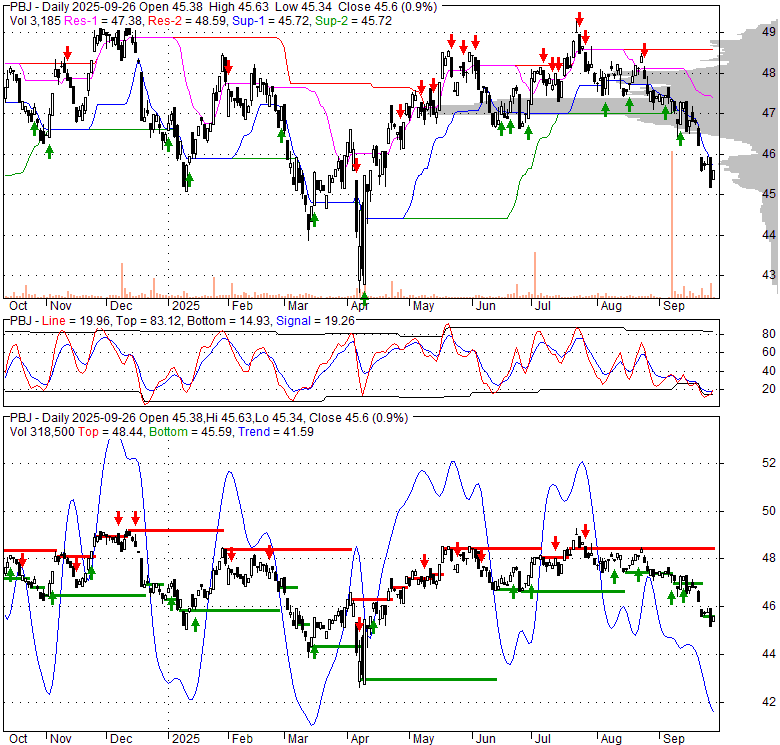Click the 20 level label on oscillator axis
780x745 pixels.
tap(769, 389)
